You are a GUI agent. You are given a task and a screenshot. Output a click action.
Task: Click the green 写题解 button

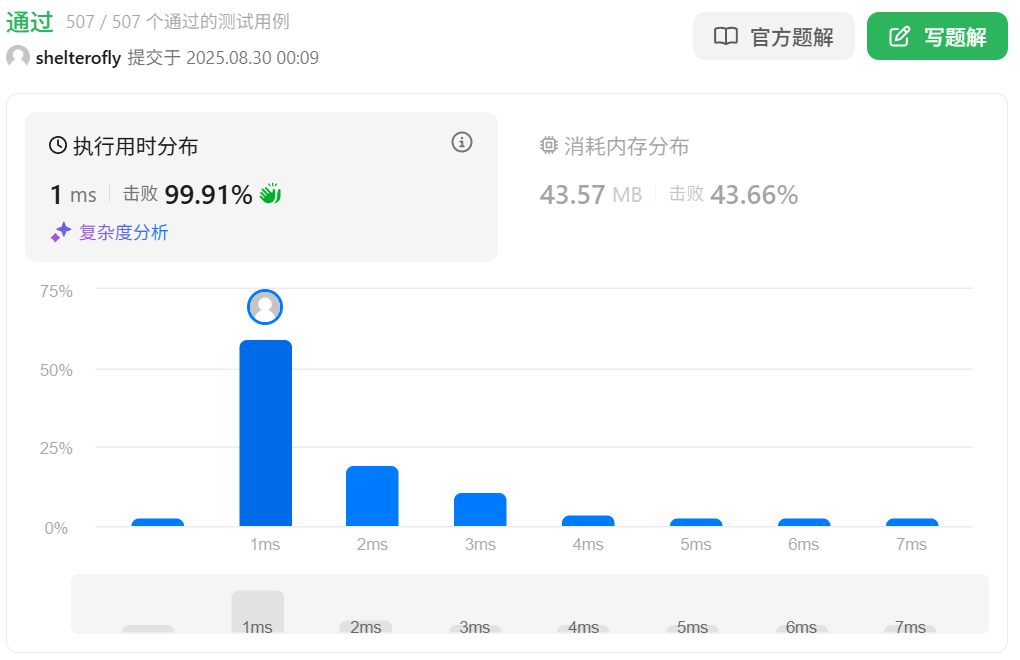[937, 36]
